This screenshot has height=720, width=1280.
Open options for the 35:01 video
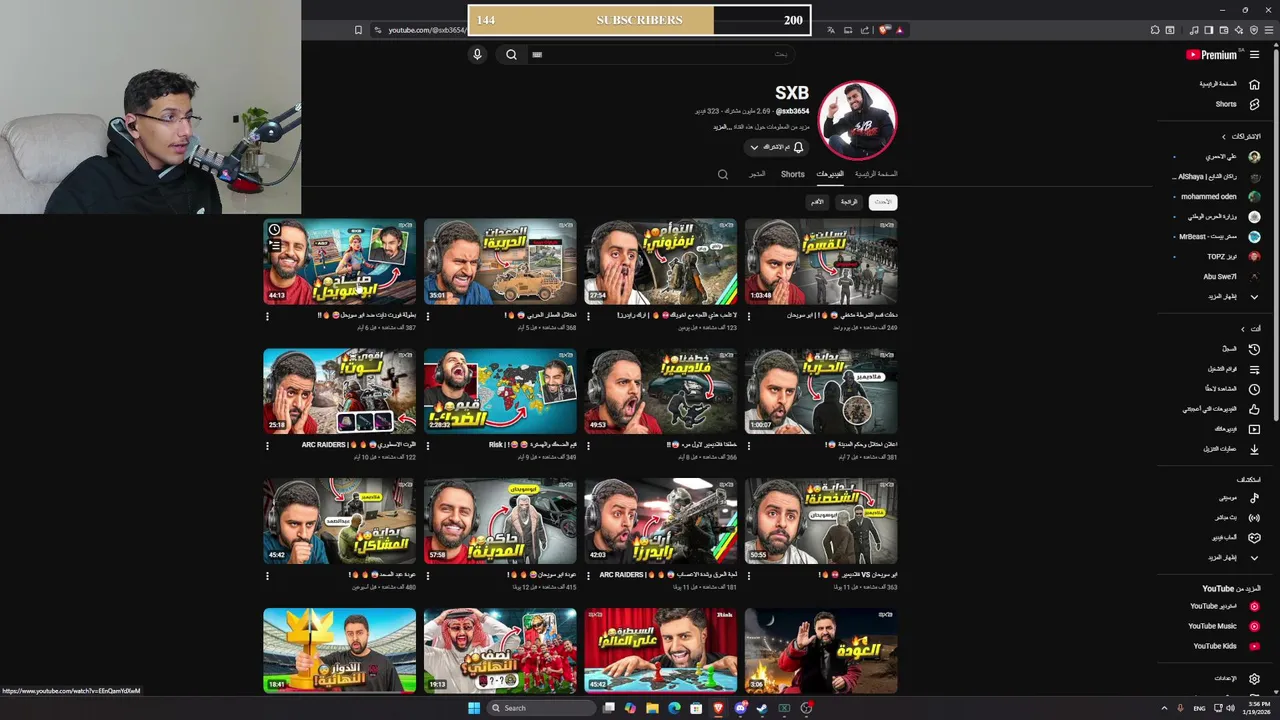428,316
